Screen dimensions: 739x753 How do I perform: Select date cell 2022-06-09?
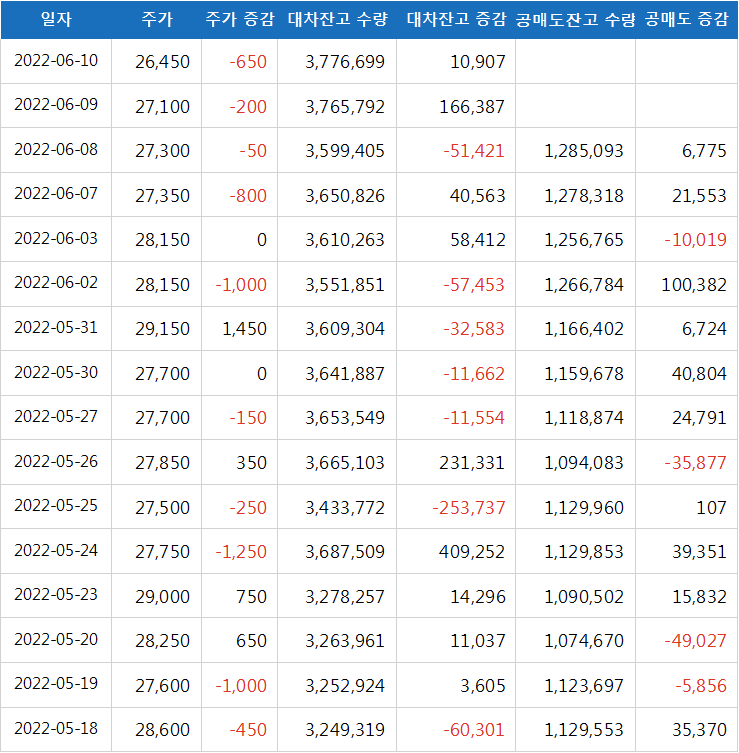(56, 105)
